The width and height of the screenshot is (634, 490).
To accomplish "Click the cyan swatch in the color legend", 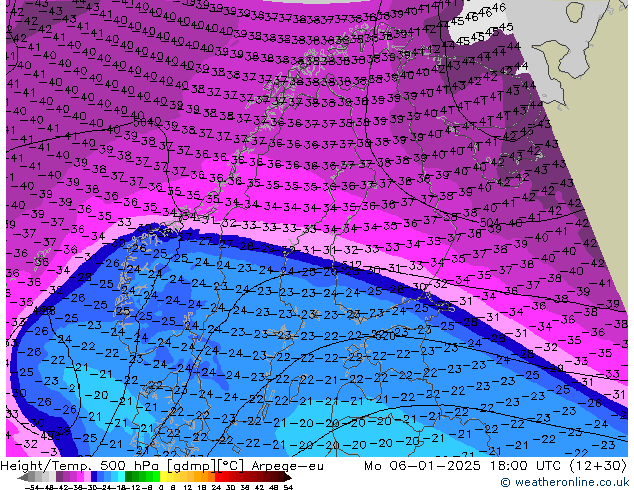I will [x=121, y=476].
